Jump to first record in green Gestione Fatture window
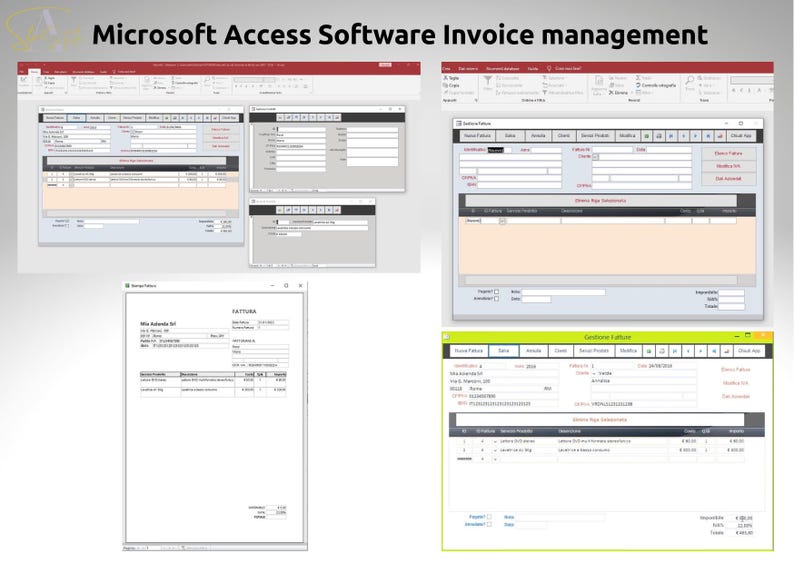The height and width of the screenshot is (563, 794). coord(674,351)
